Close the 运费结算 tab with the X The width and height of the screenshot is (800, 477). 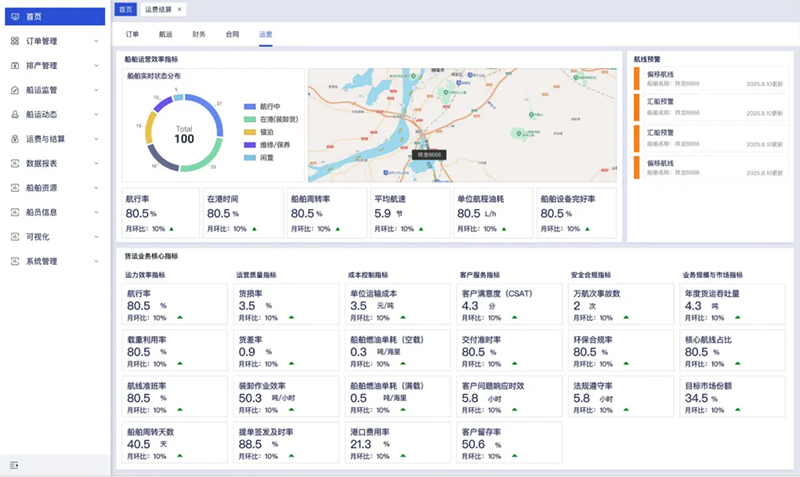tap(179, 9)
